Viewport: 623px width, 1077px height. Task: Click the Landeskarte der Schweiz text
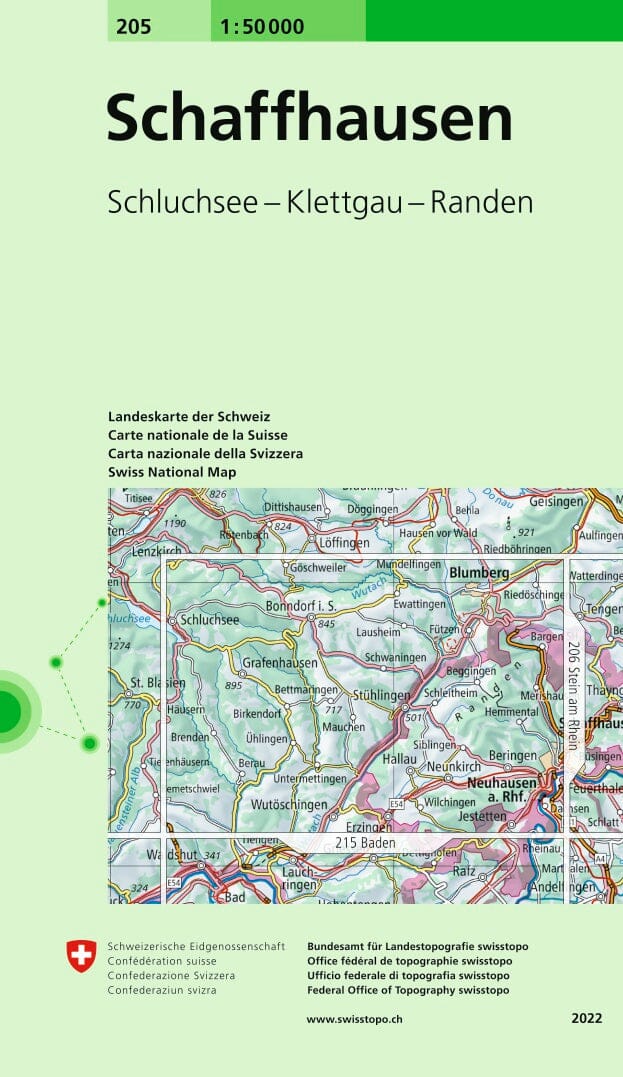pyautogui.click(x=189, y=416)
